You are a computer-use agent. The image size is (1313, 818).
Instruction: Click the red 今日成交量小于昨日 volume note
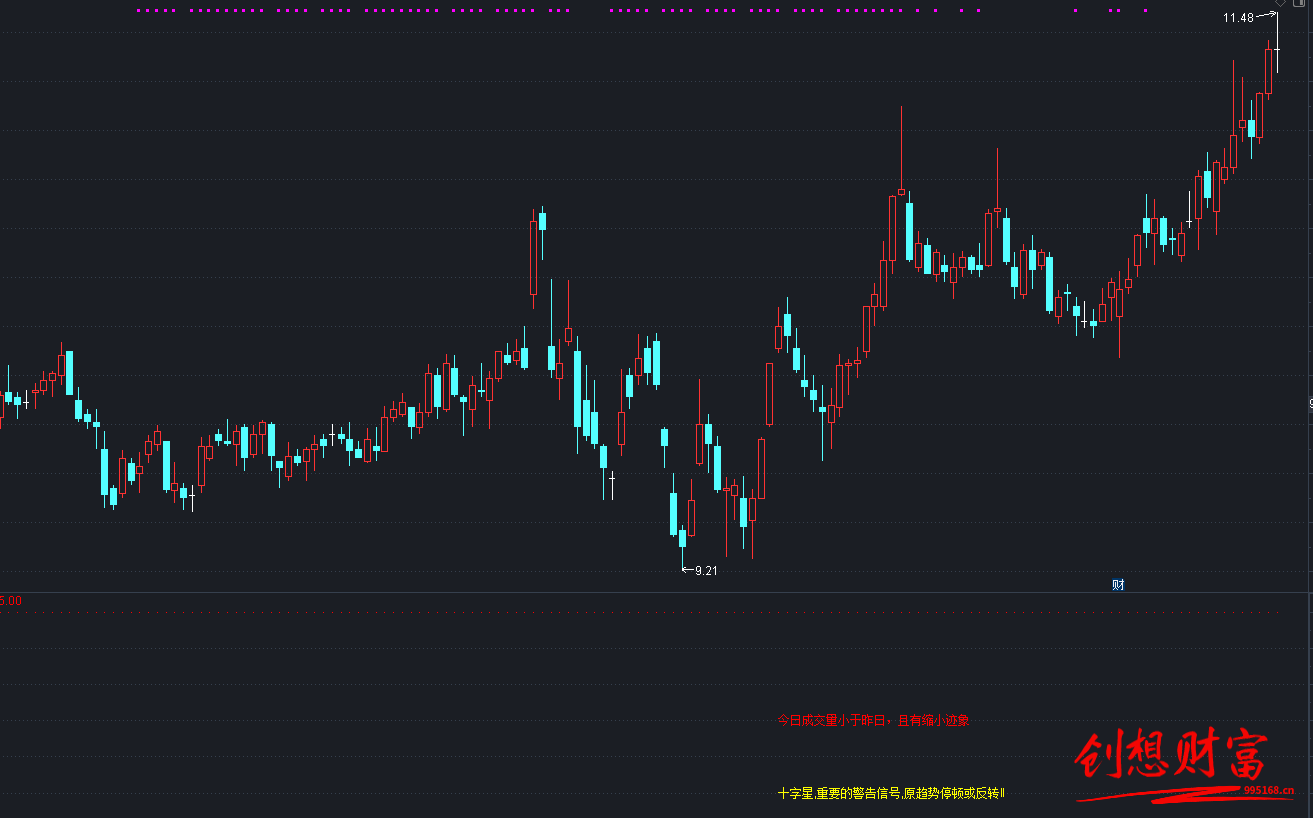(x=873, y=720)
